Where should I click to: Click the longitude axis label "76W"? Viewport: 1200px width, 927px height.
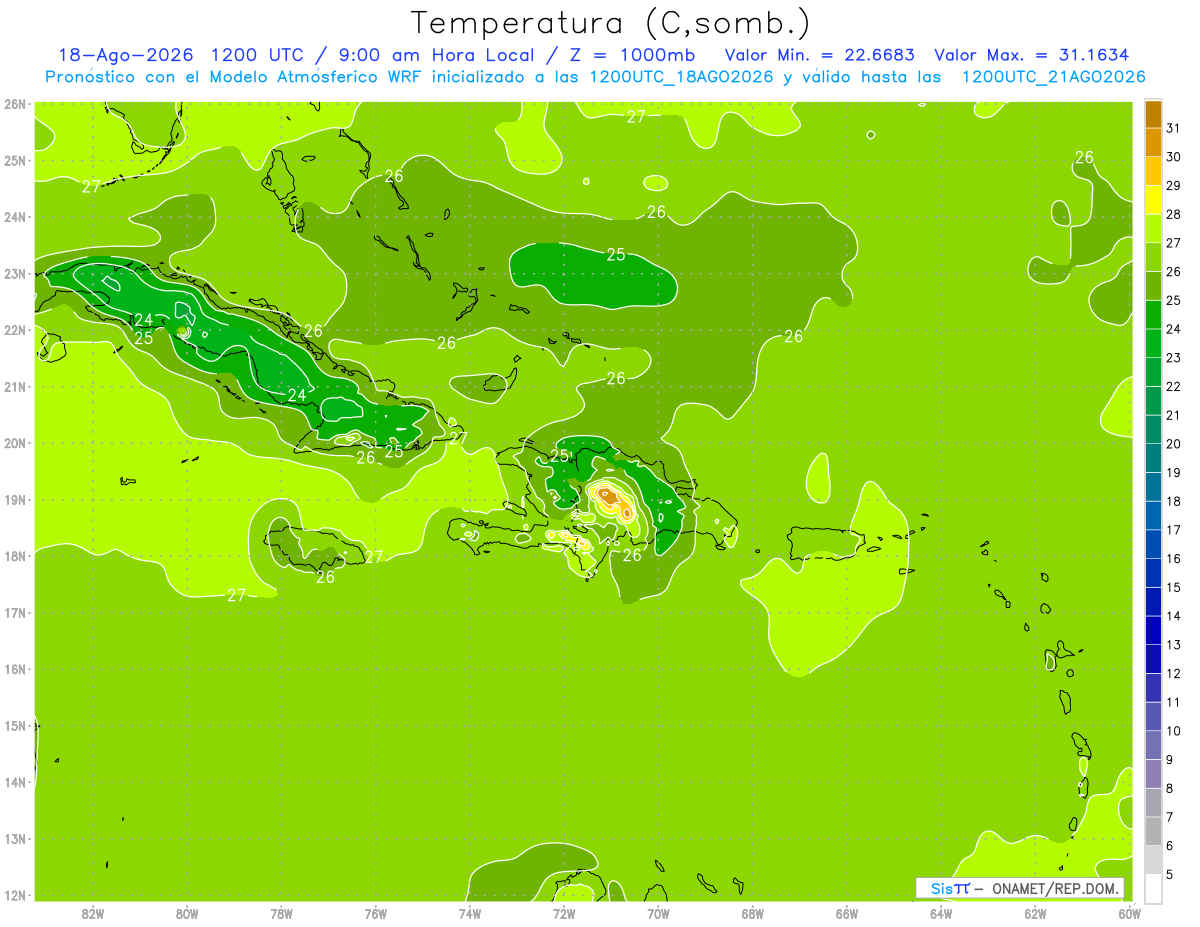[x=375, y=913]
